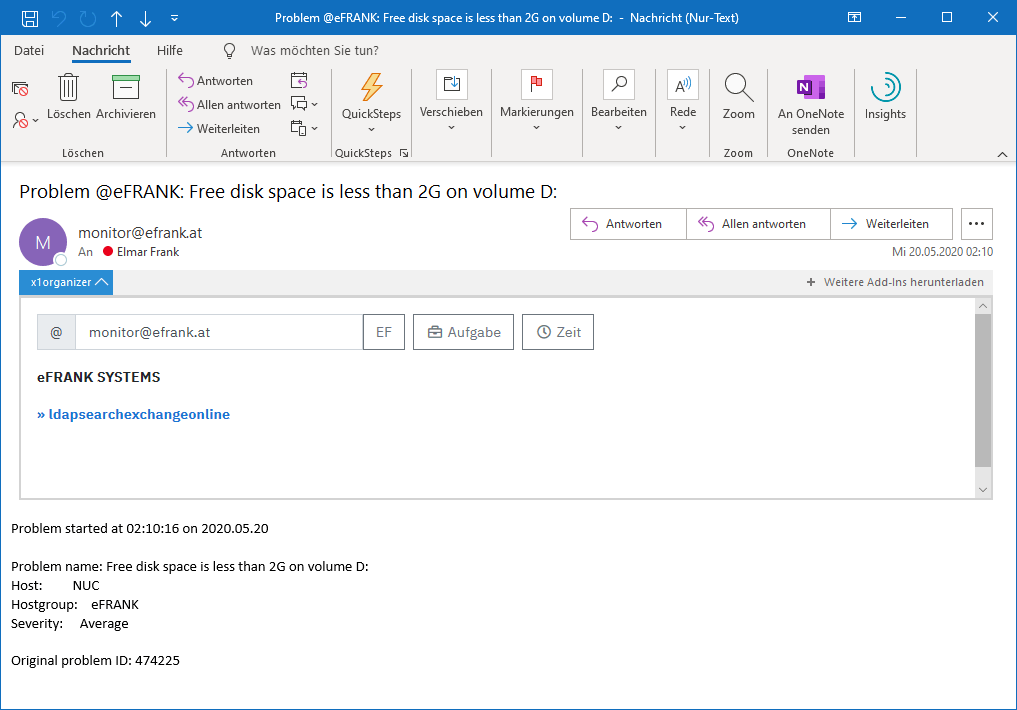Collapse the x1organizer add-in tab
The image size is (1017, 710).
pos(66,282)
